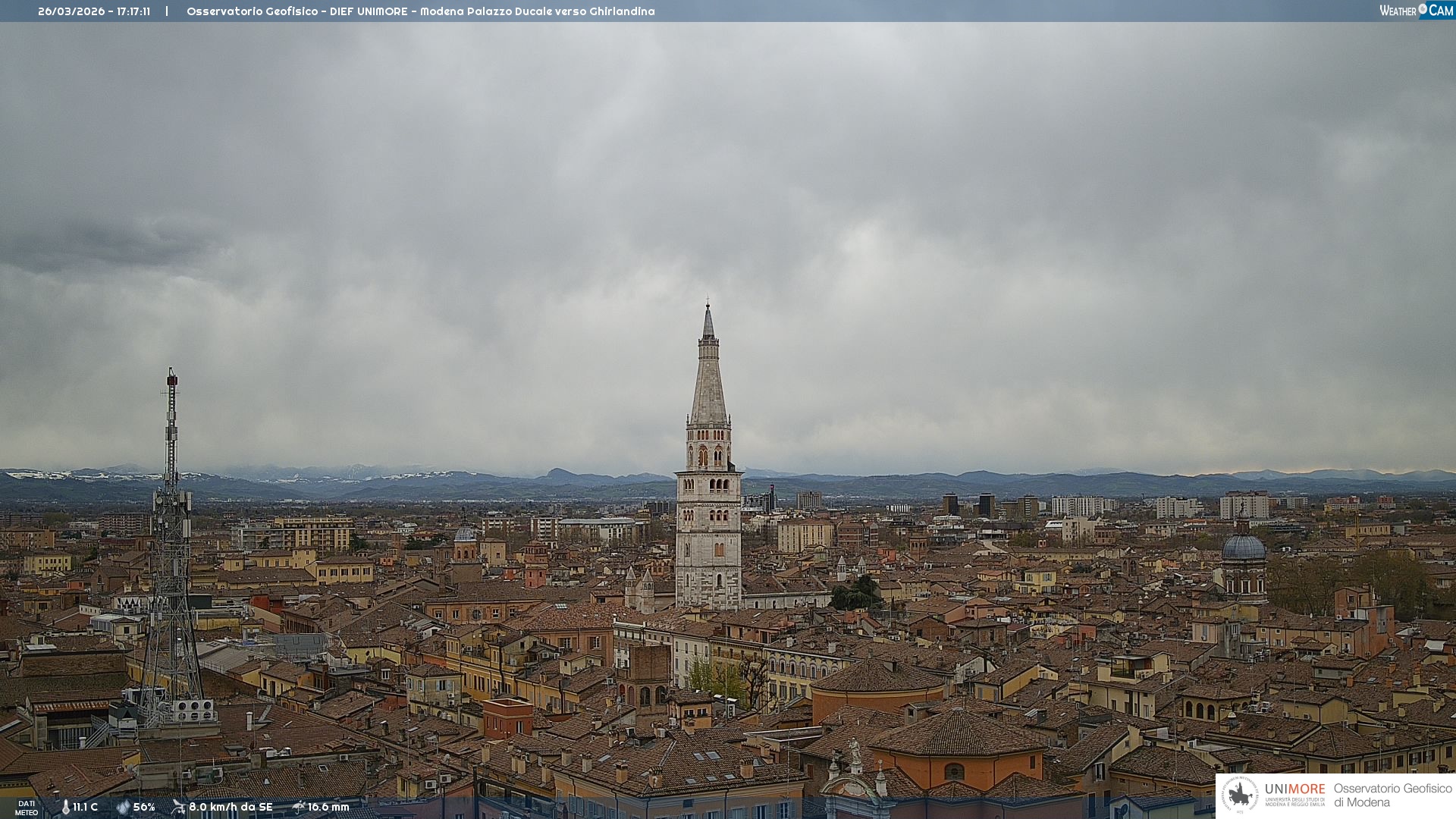Click the DATI METEO label
The image size is (1456, 819).
[x=27, y=808]
